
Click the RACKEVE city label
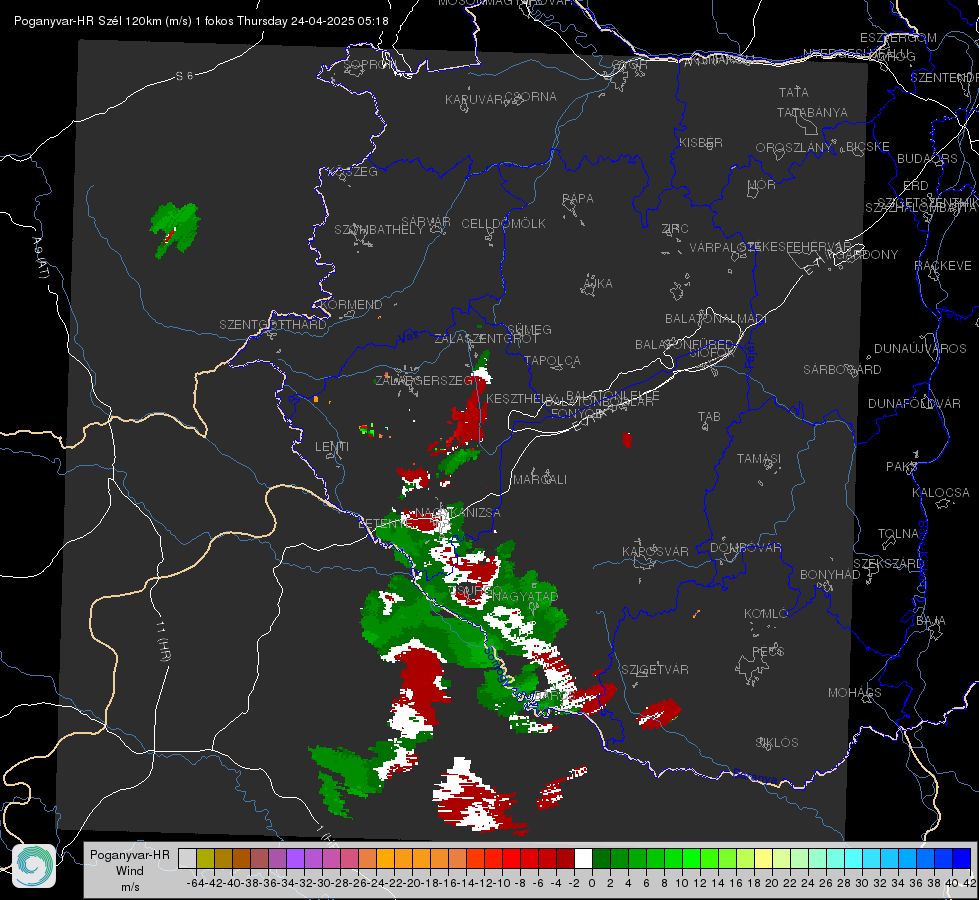point(943,266)
